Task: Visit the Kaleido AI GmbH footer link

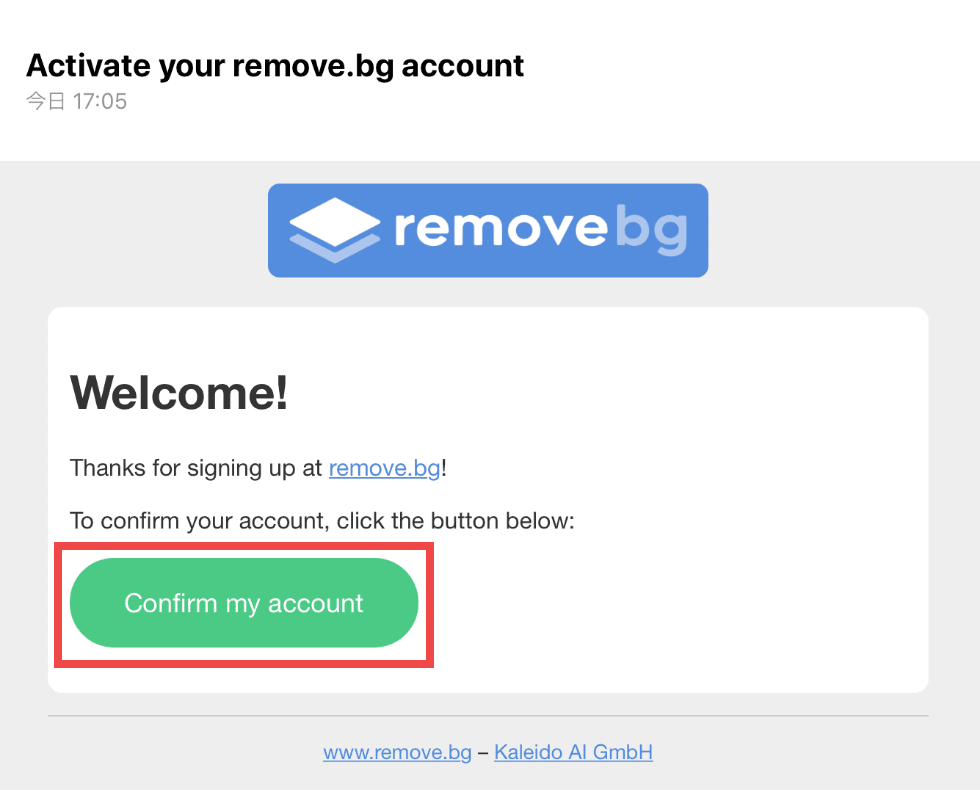Action: click(573, 752)
